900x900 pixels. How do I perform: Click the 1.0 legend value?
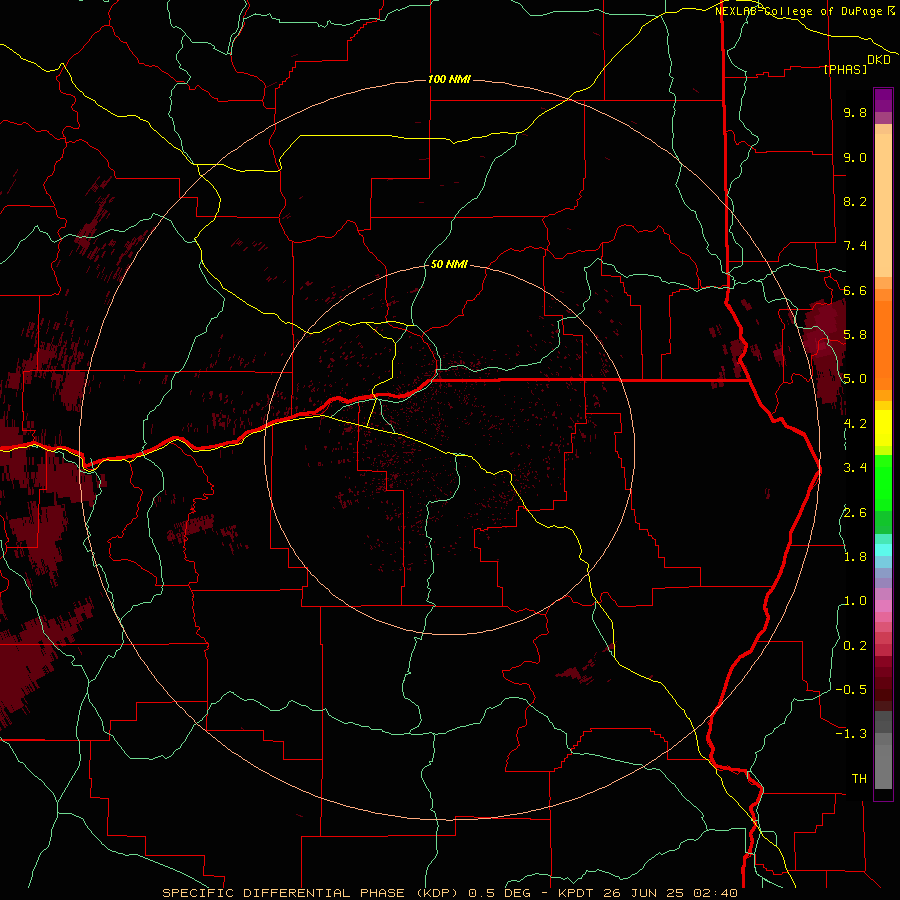[x=855, y=601]
